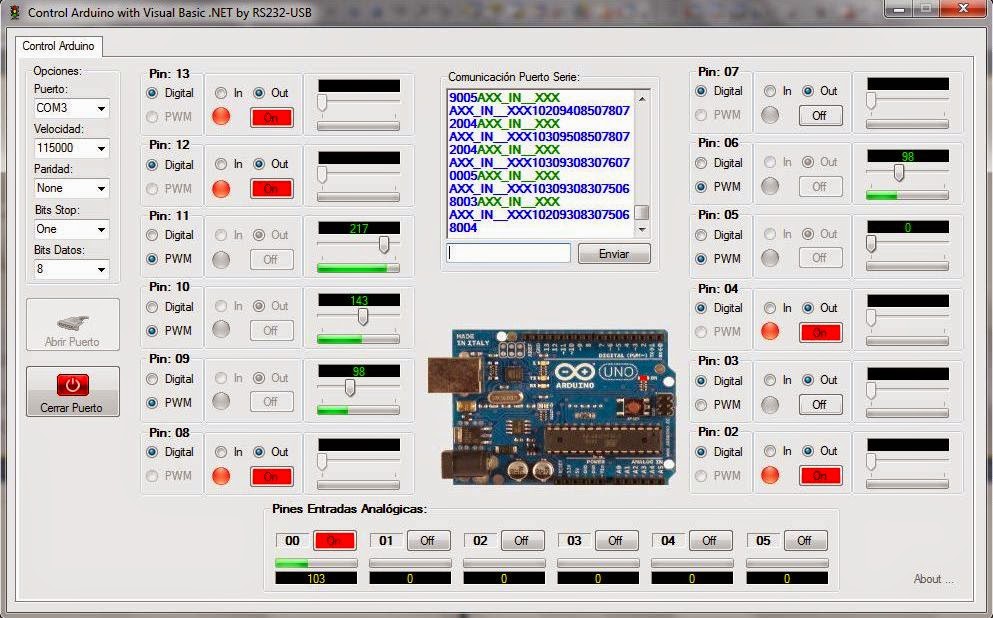Toggle the red On button for Pin 02
The height and width of the screenshot is (618, 993).
click(821, 476)
